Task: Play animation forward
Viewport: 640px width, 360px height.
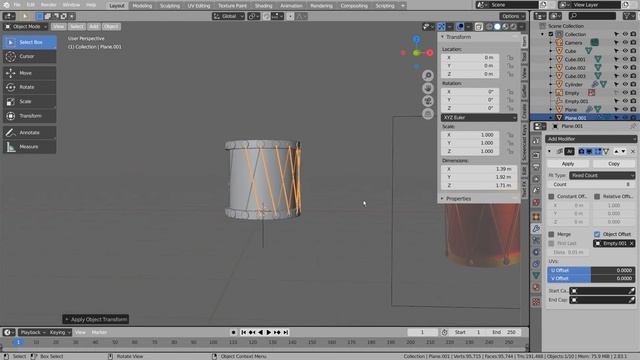Action: (x=269, y=332)
